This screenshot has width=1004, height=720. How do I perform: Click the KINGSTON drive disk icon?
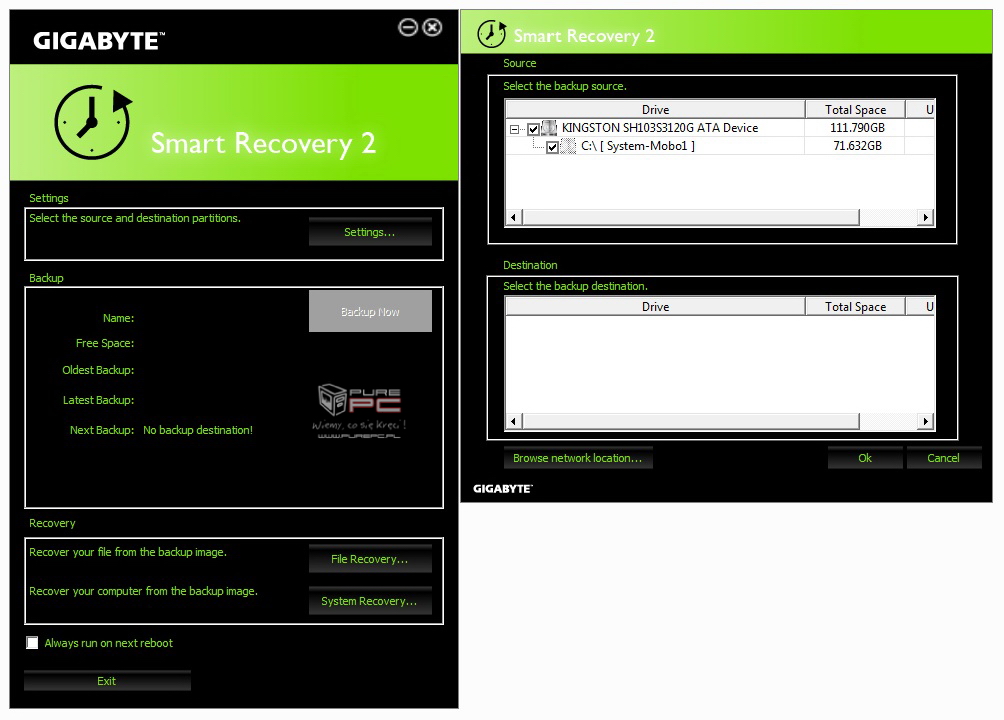tap(549, 128)
